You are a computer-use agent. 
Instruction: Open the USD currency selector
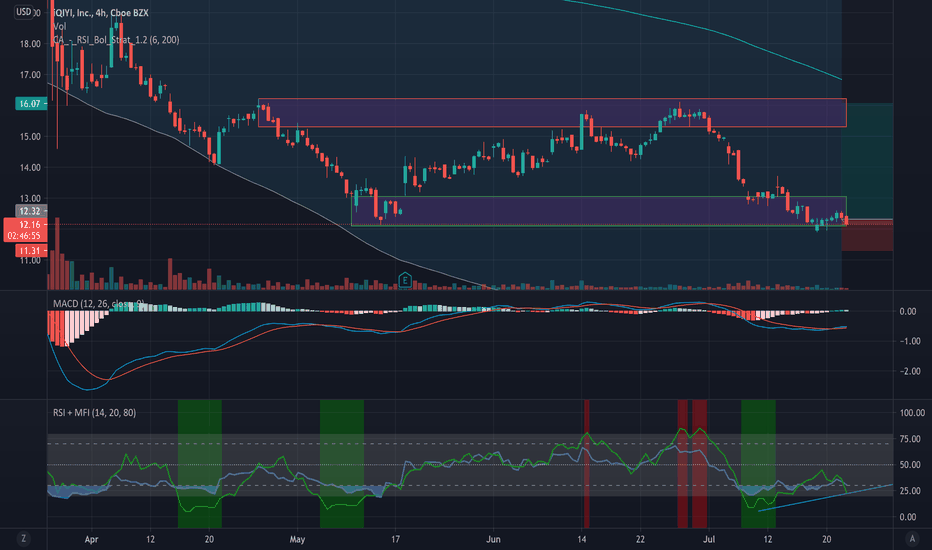(23, 12)
